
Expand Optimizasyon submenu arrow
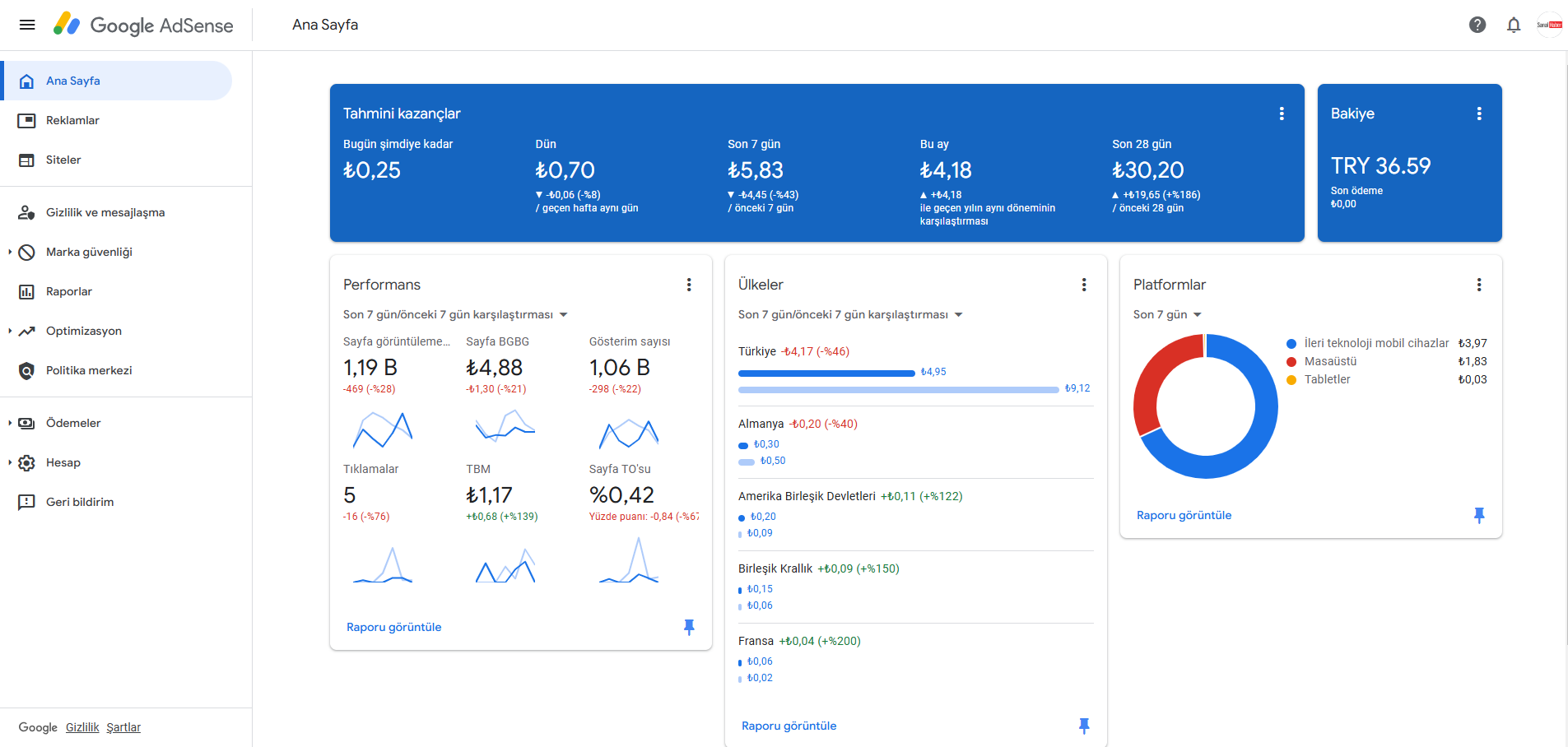[x=10, y=331]
